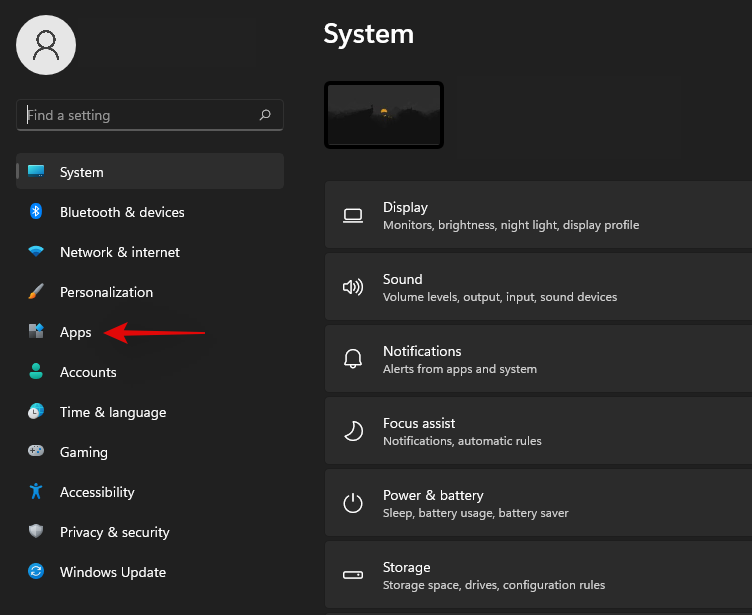The width and height of the screenshot is (752, 615).
Task: Click the magnifier icon in search box
Action: pyautogui.click(x=265, y=115)
